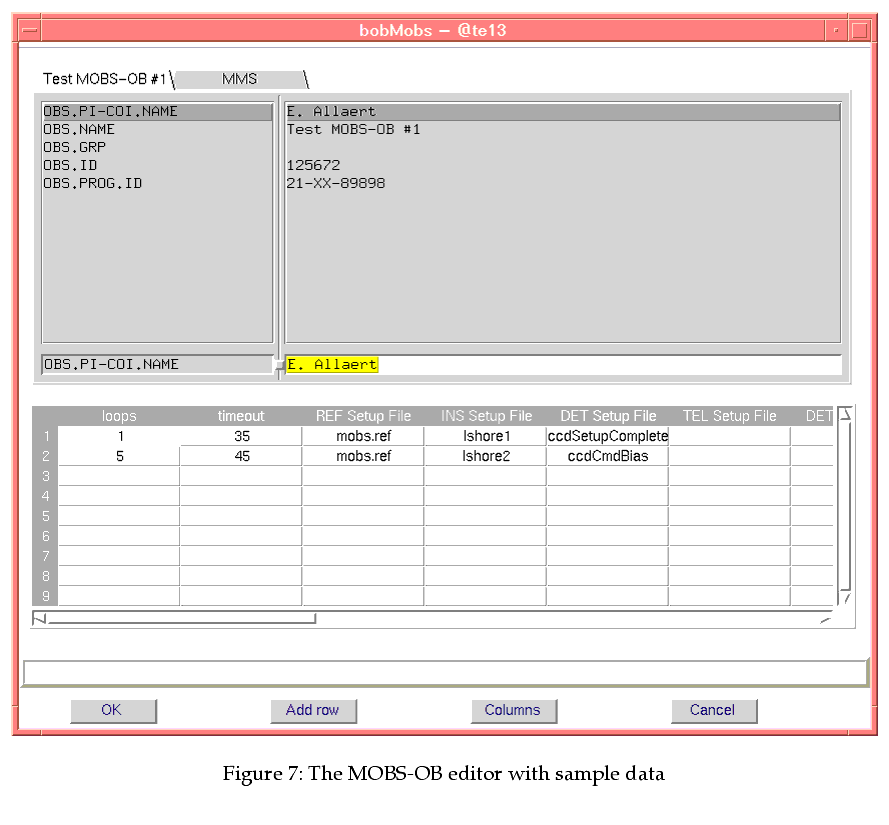
Task: Select row 3 header in the table
Action: [46, 476]
